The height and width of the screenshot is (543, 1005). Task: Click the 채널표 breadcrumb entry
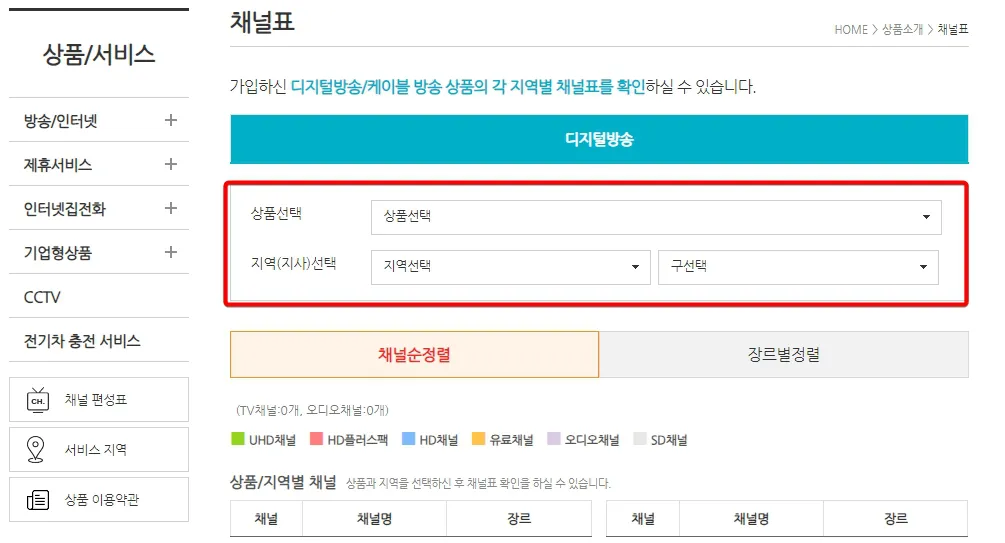tap(952, 29)
